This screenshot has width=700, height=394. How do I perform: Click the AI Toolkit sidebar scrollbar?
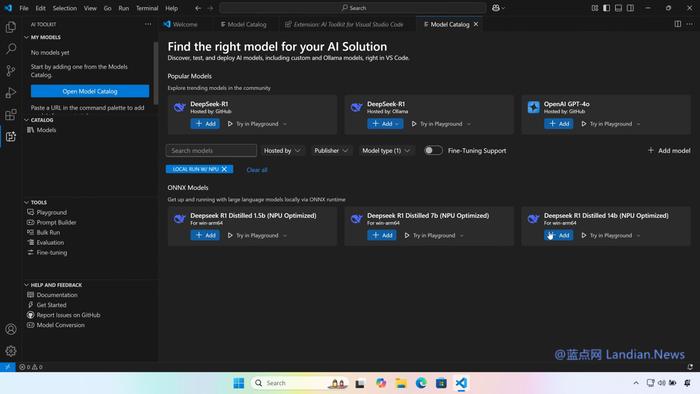(x=155, y=73)
